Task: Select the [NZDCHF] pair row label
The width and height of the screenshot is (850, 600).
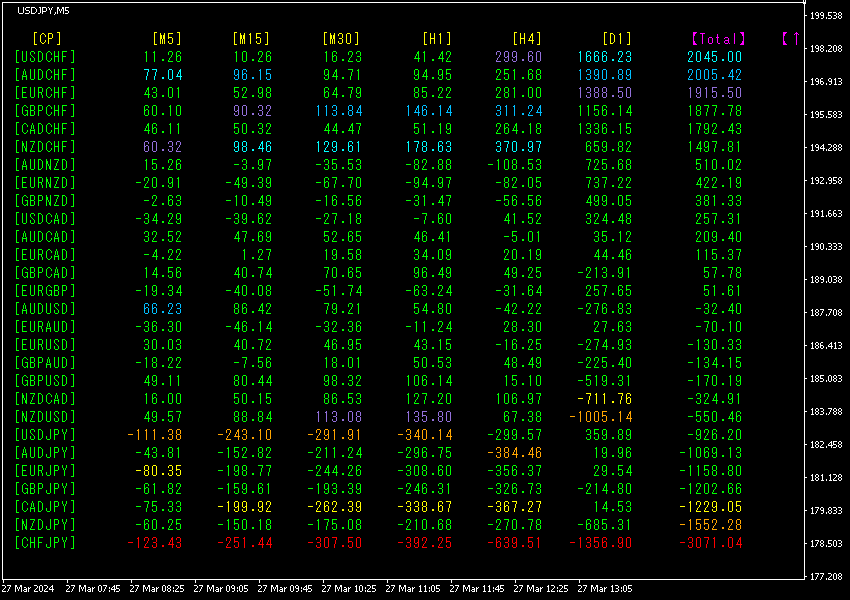Action: coord(45,147)
